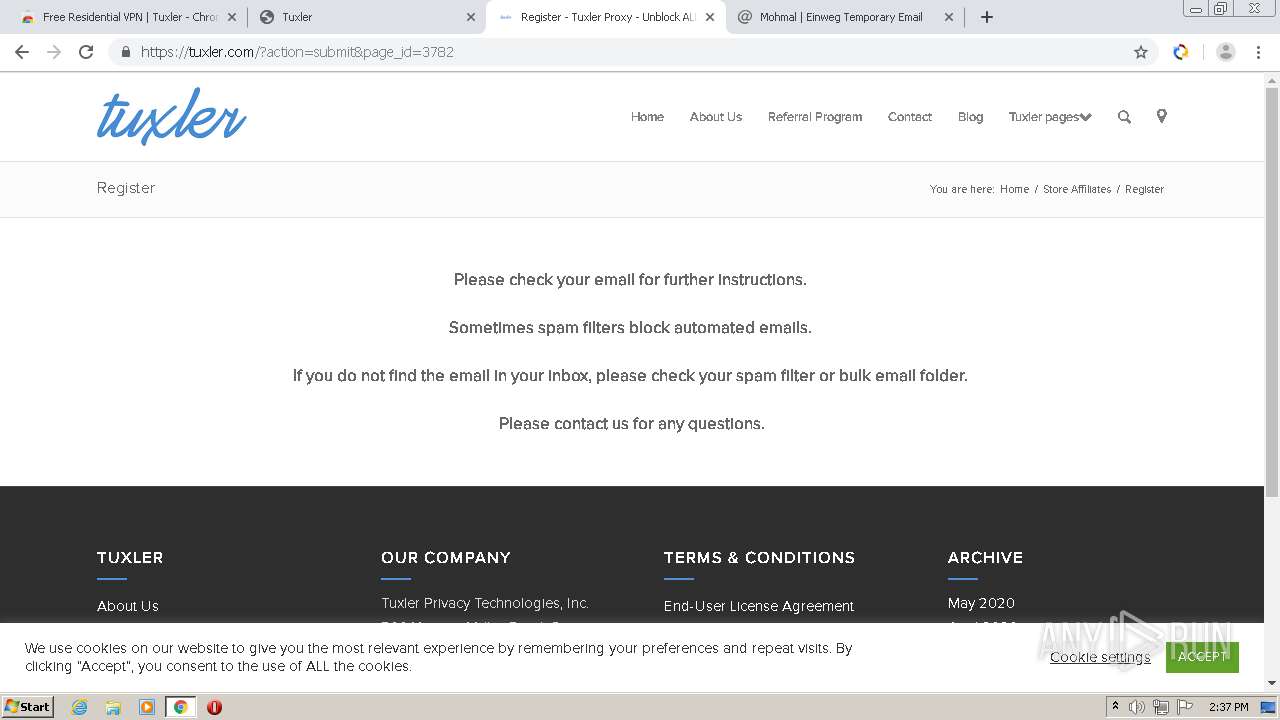Open Cookie settings
1280x720 pixels.
(x=1100, y=657)
